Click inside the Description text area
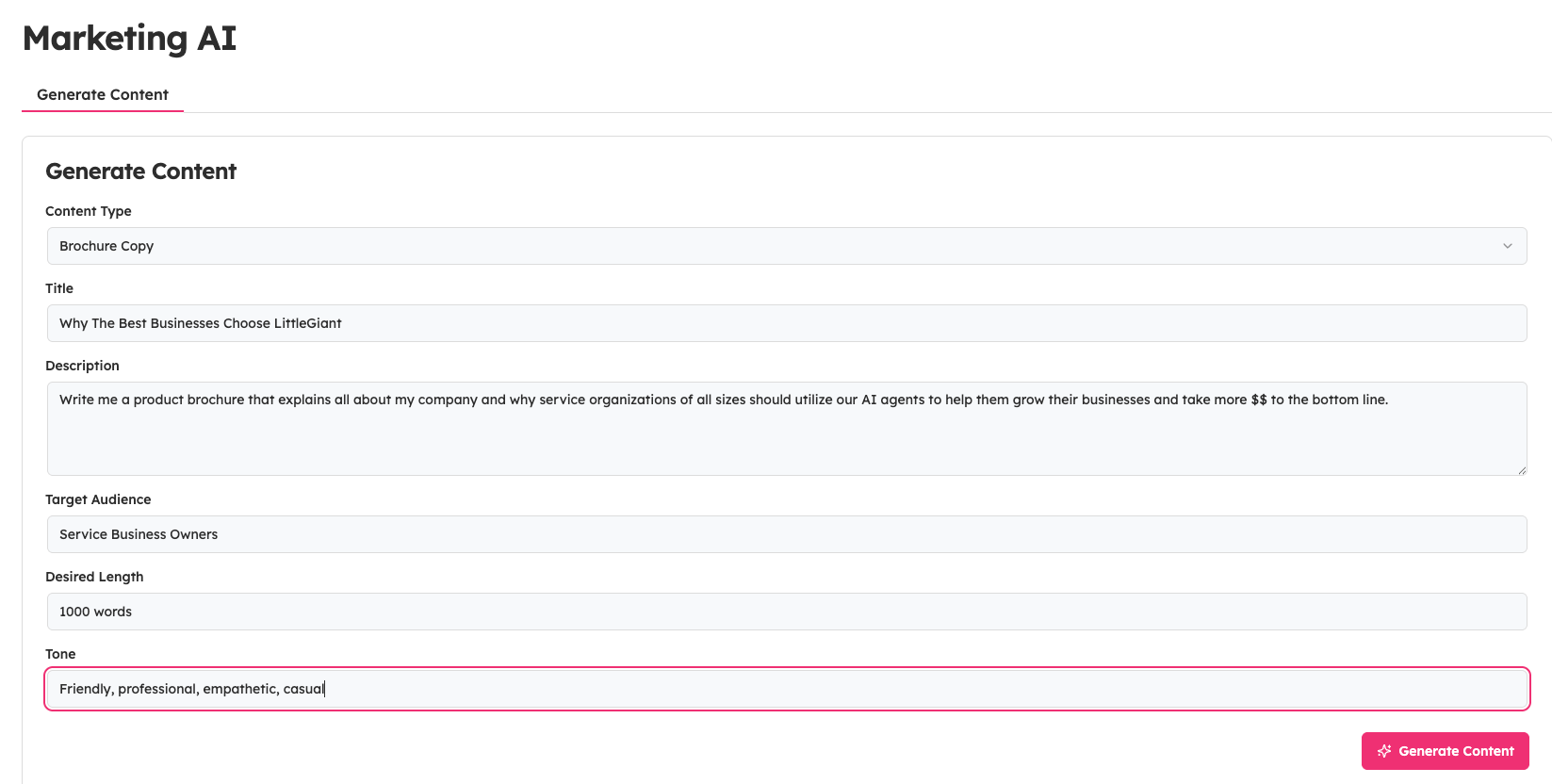Screen dimensions: 1552x784 coord(785,438)
